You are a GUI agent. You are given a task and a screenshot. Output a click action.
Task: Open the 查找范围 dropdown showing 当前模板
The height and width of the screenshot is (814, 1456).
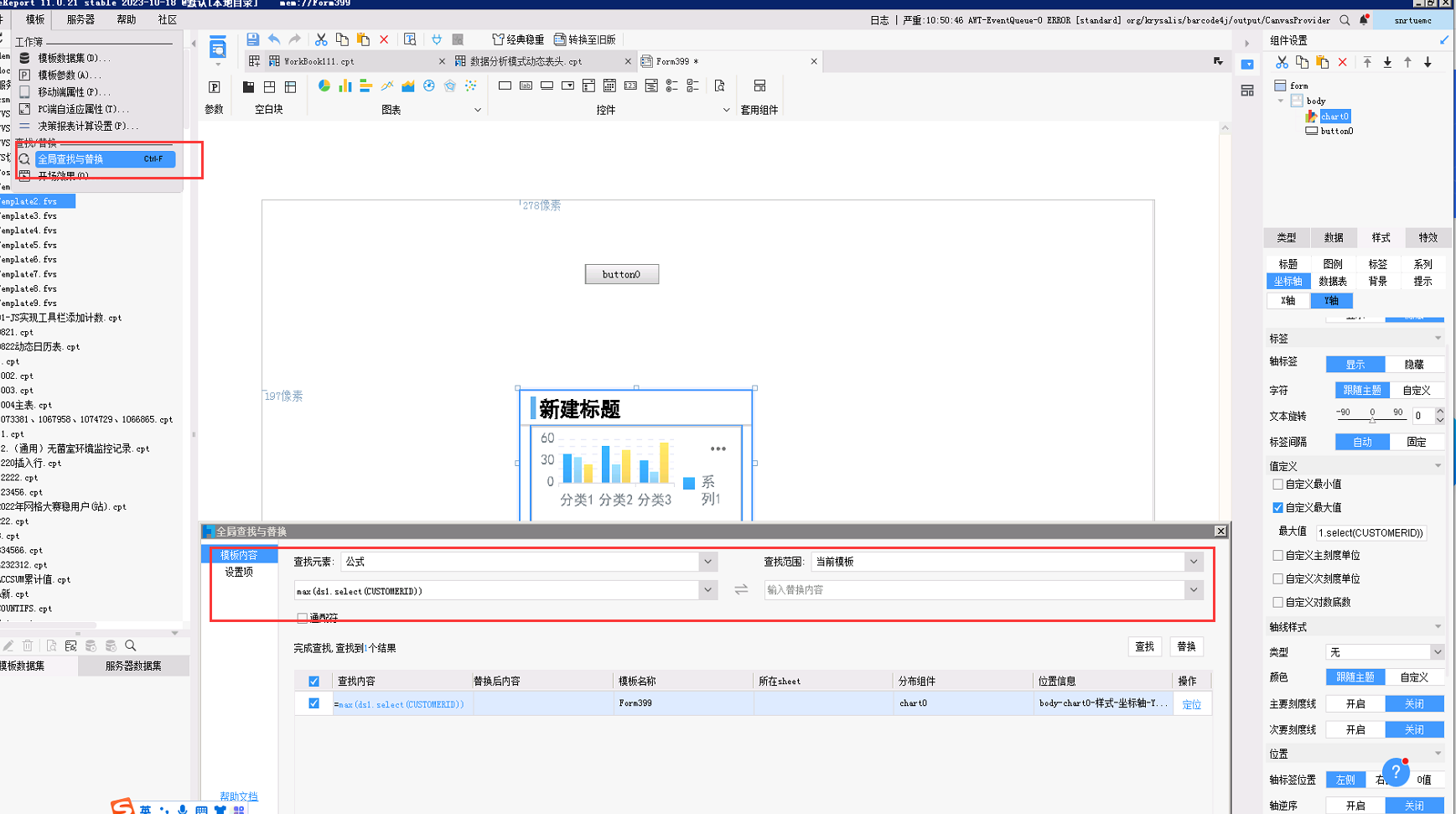point(1193,562)
